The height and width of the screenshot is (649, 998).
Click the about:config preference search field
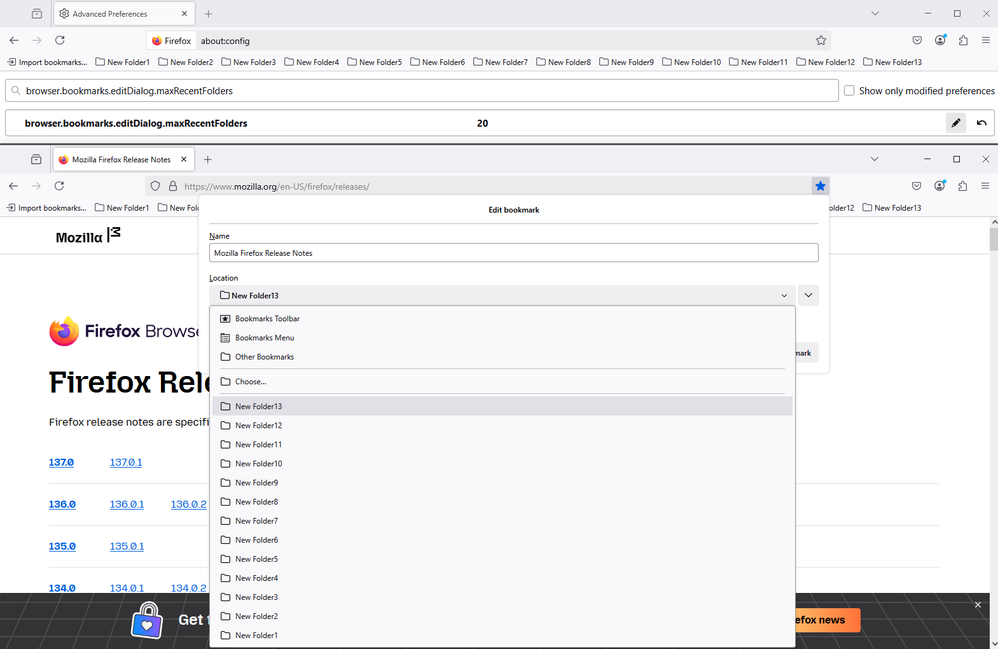click(422, 91)
